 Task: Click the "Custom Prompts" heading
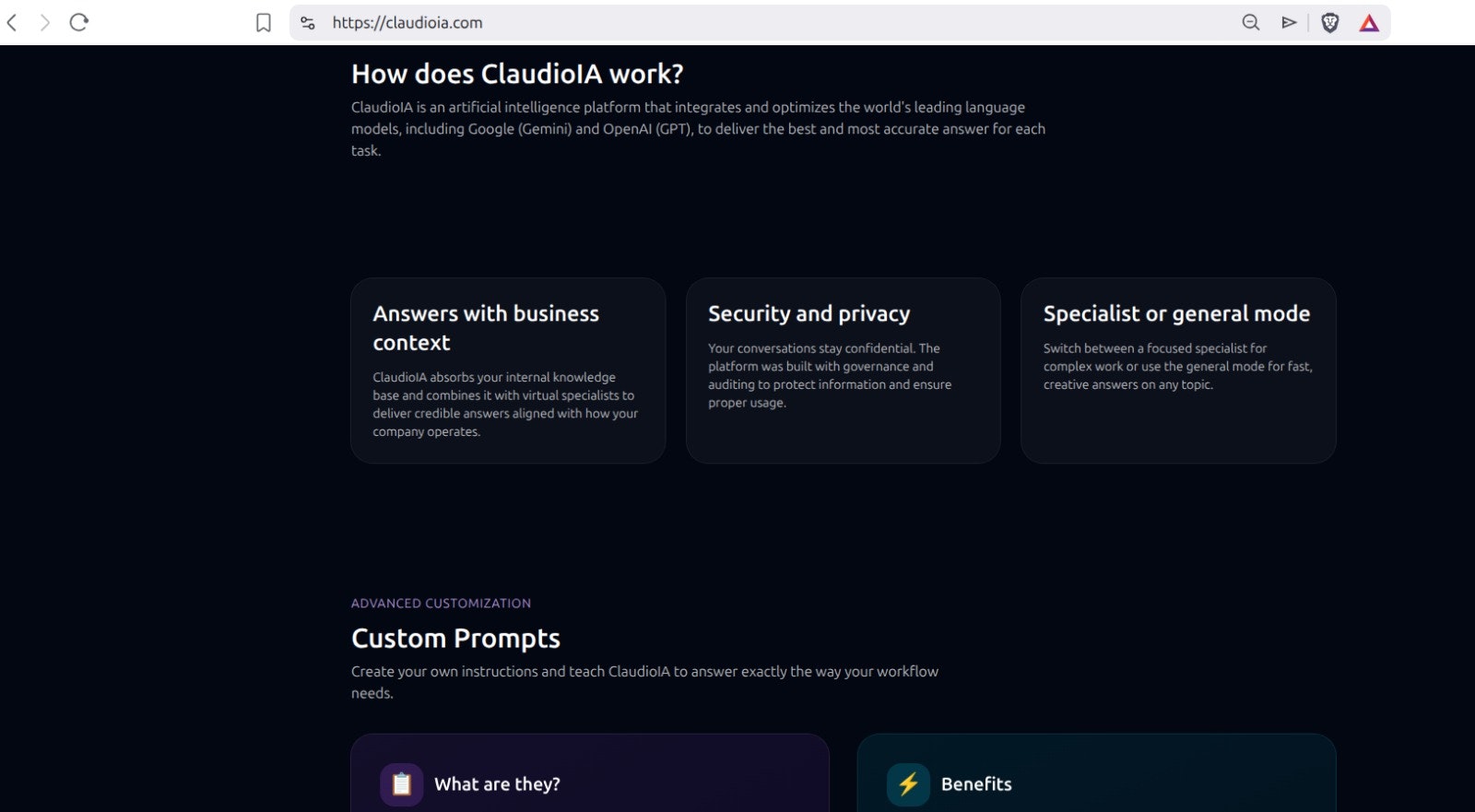pos(455,638)
